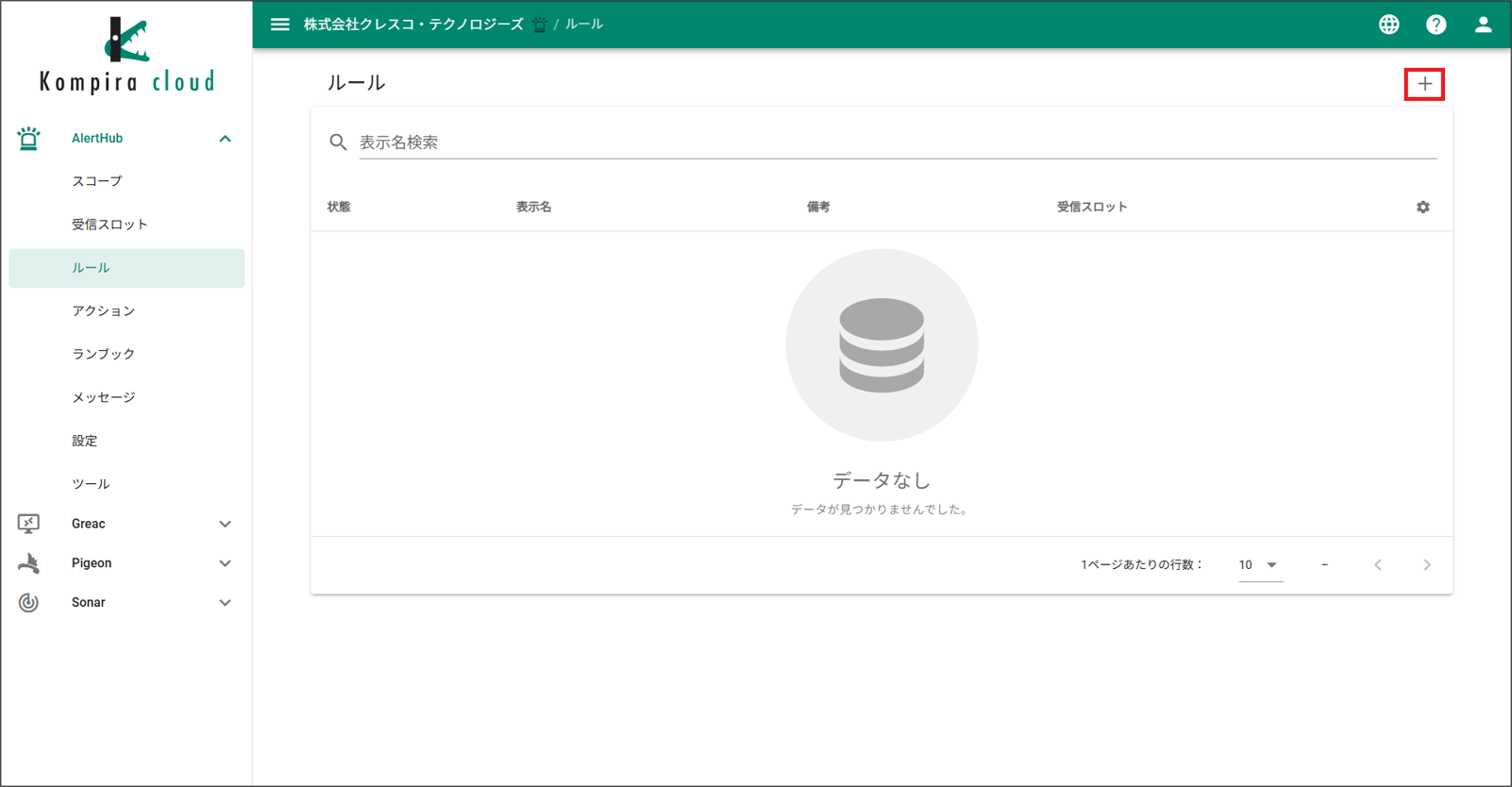Collapse the AlertHub section chevron
1512x787 pixels.
225,139
